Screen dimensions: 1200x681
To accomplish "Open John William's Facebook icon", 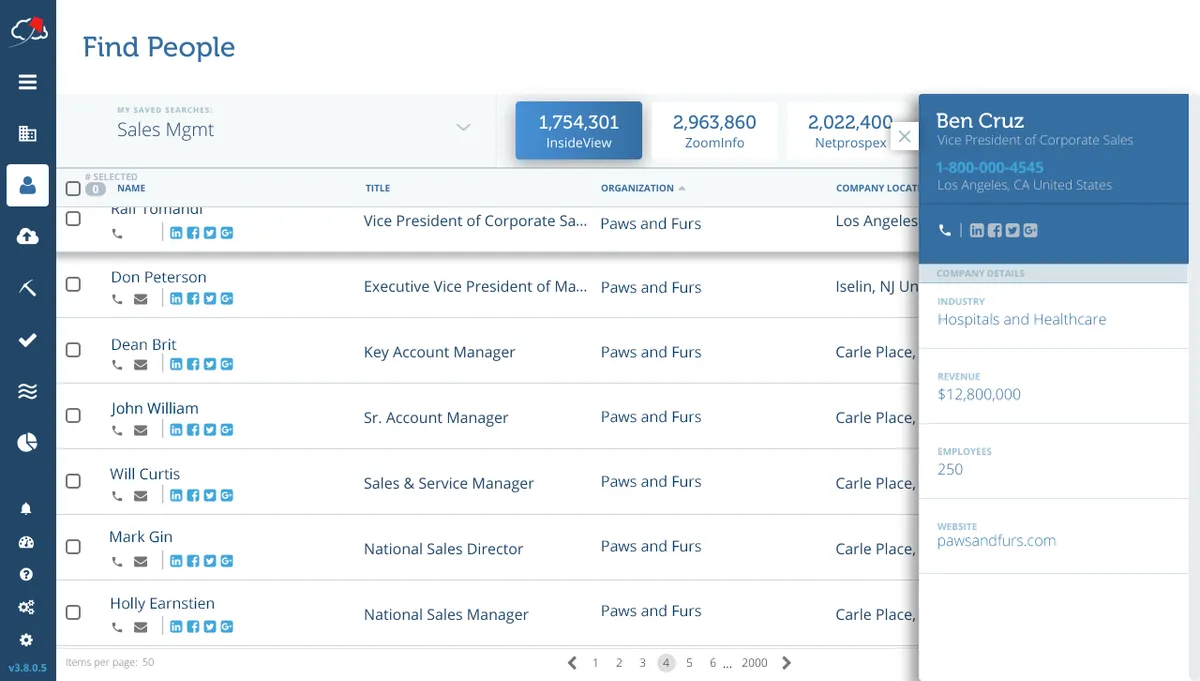I will click(x=193, y=430).
